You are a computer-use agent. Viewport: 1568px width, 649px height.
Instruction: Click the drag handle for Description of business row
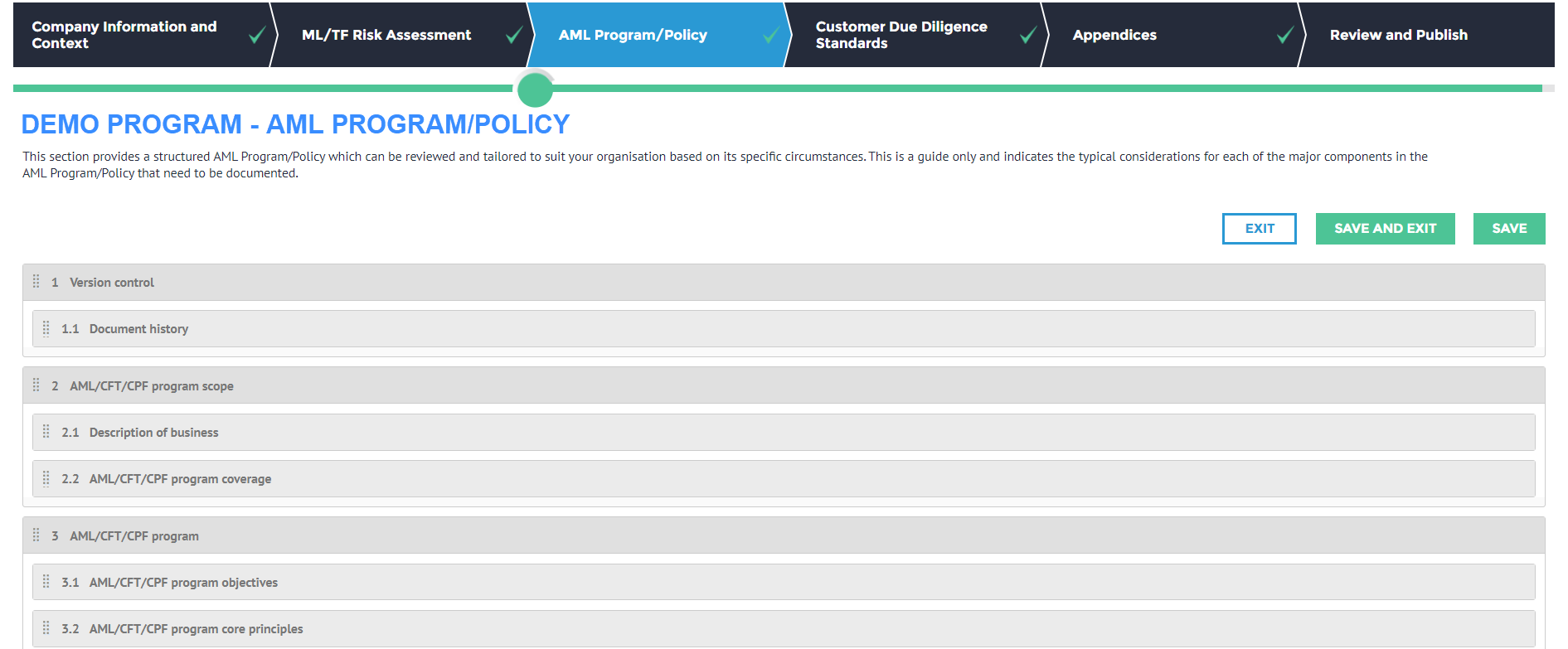point(46,432)
